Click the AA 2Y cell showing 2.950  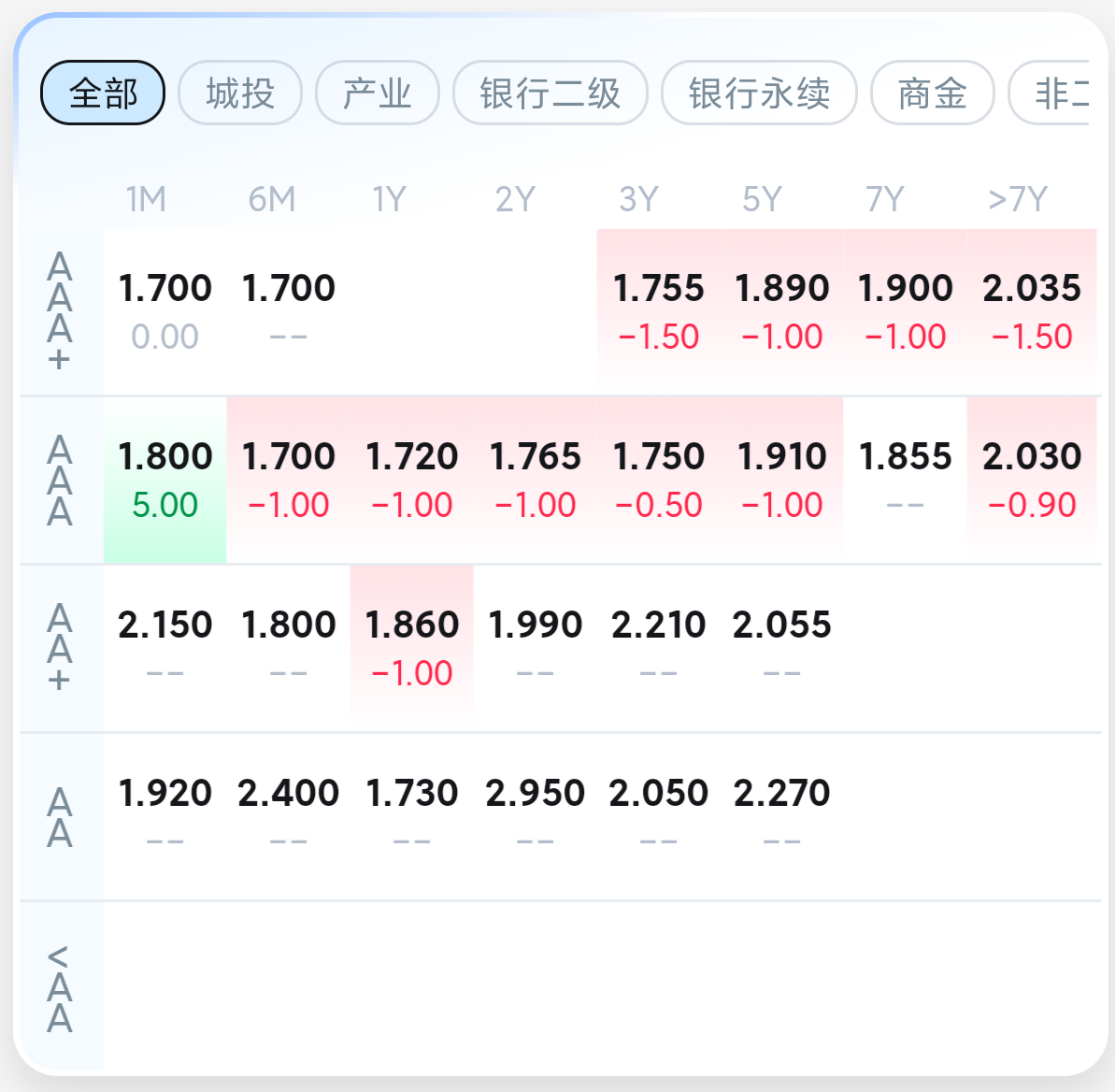point(535,817)
